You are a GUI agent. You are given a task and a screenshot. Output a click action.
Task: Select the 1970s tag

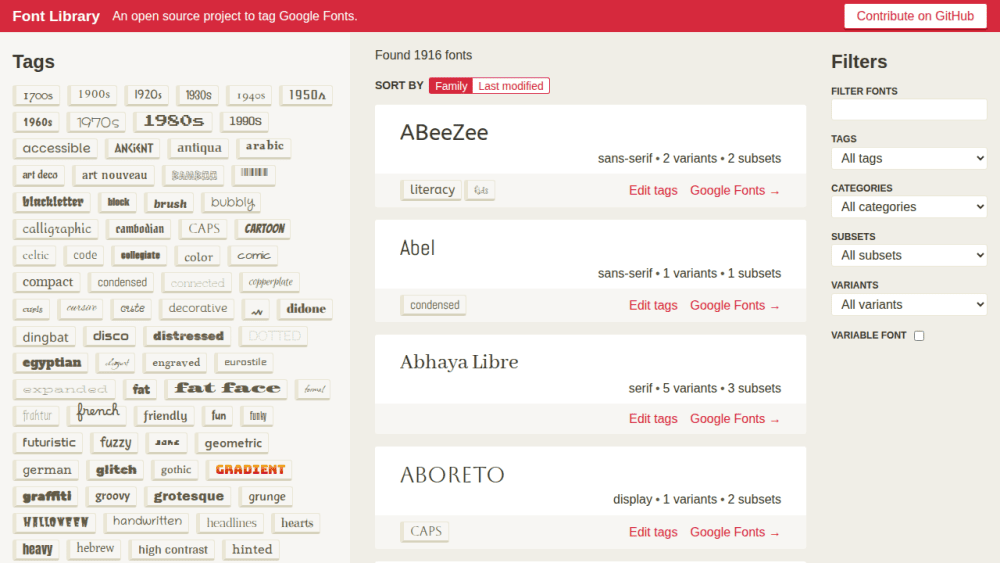[98, 122]
